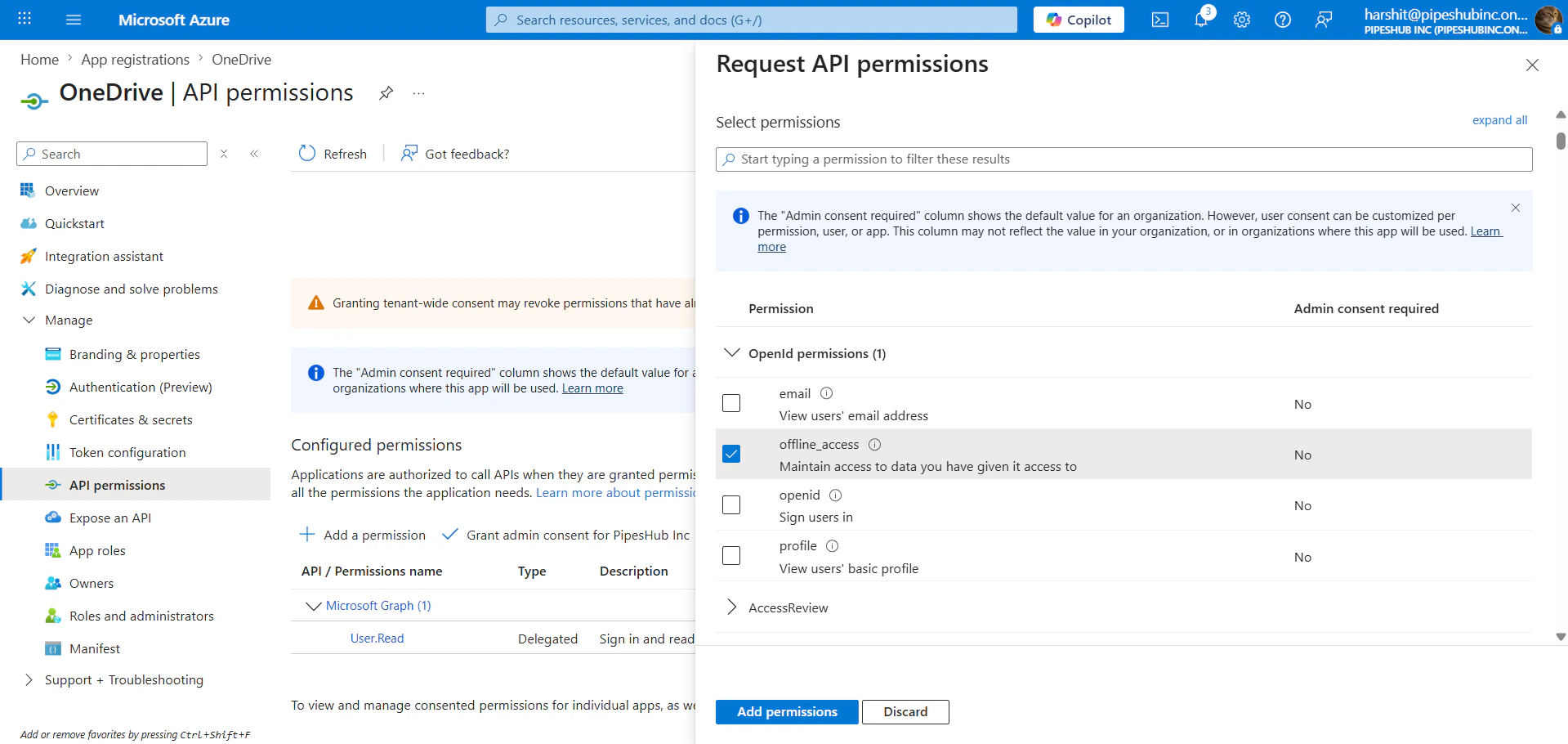
Task: Open the help question mark menu
Action: click(1282, 19)
